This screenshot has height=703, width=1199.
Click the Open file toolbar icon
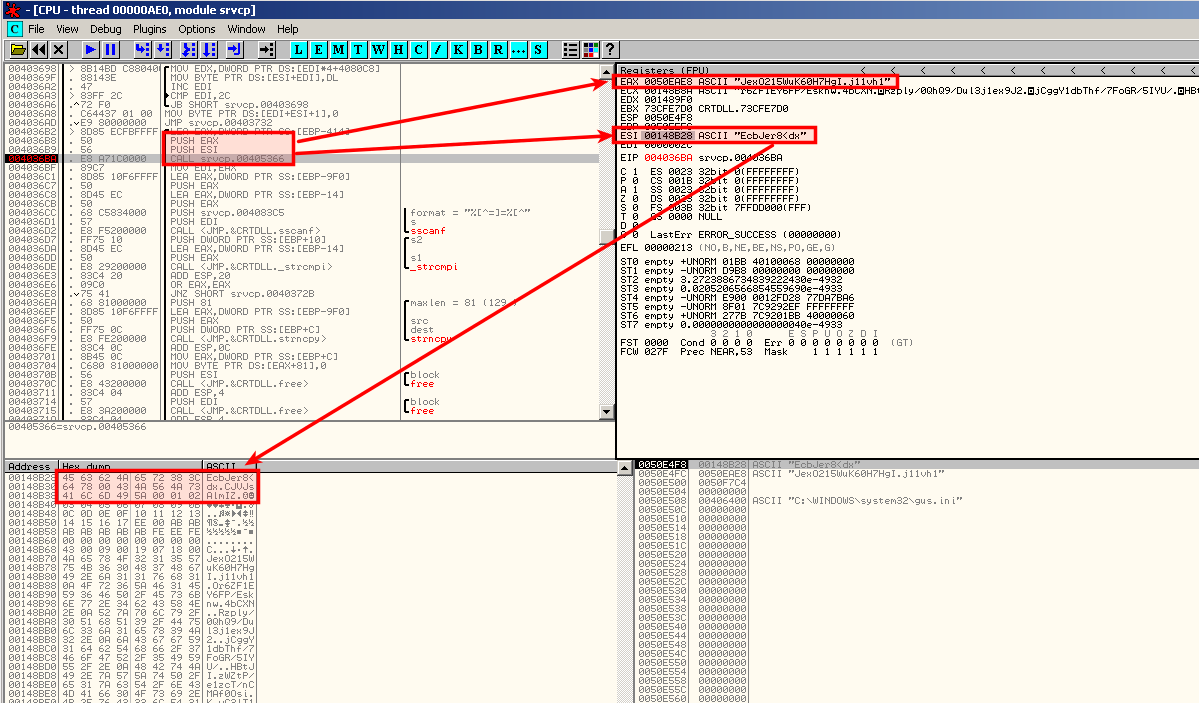point(18,49)
